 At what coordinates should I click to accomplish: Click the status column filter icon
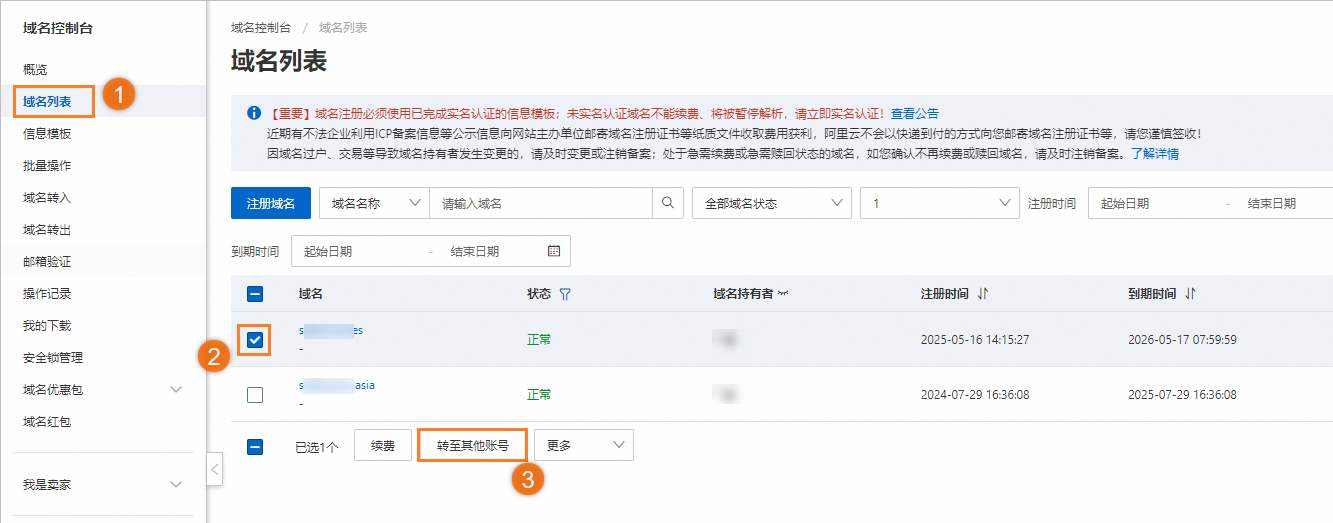coord(565,294)
